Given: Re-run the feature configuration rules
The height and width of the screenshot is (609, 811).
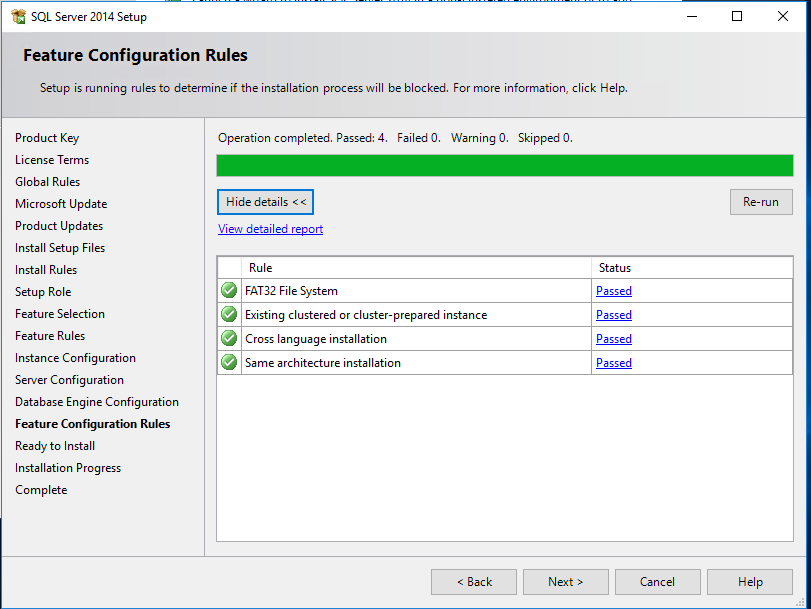Looking at the screenshot, I should [761, 202].
